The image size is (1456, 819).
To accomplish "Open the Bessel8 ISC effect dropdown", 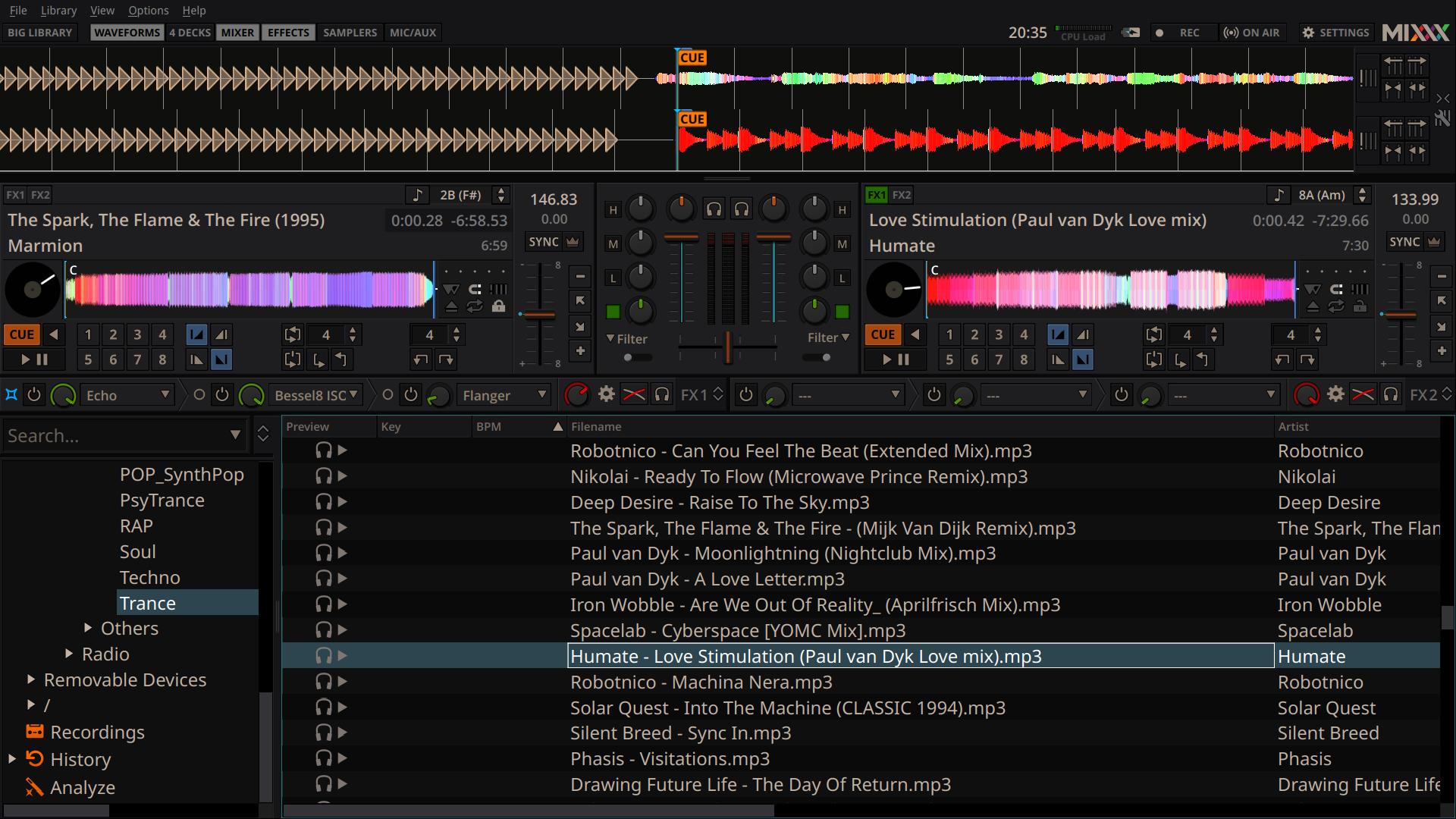I will [x=316, y=395].
